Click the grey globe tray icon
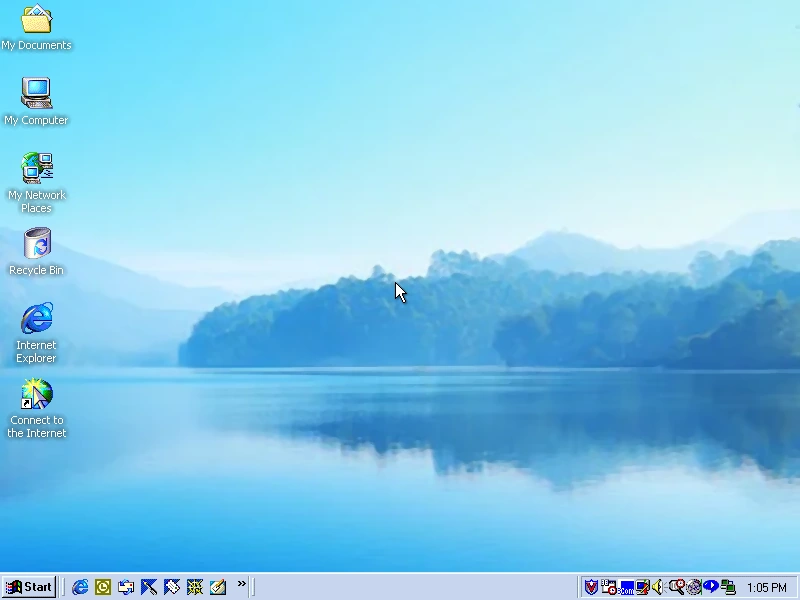 pyautogui.click(x=694, y=587)
